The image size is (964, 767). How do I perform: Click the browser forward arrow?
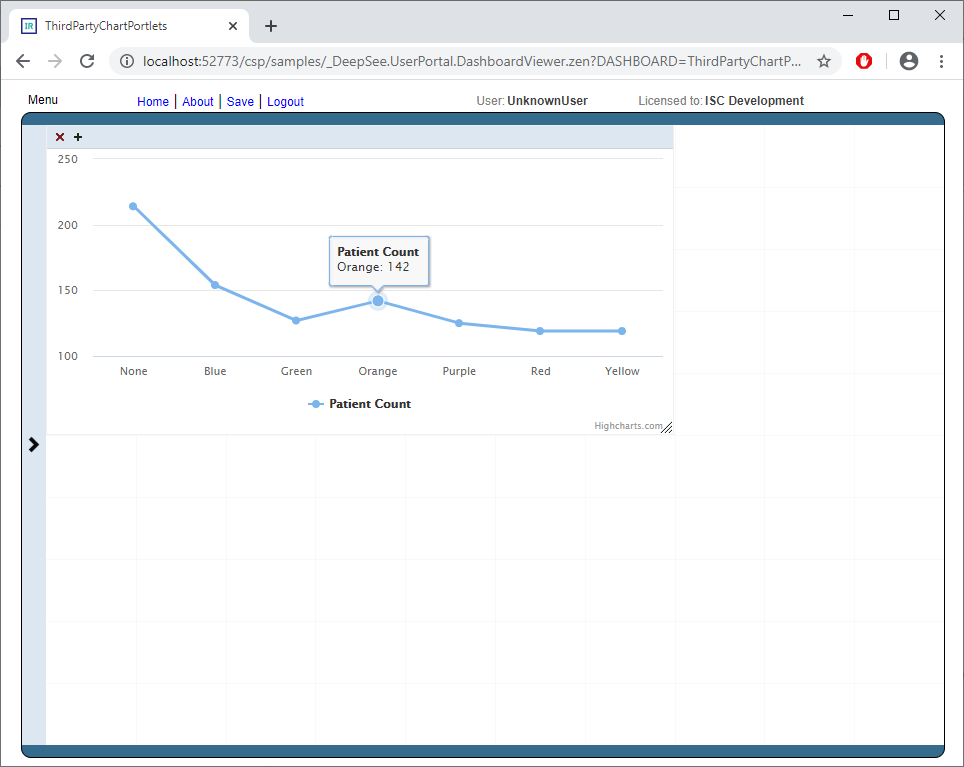pyautogui.click(x=55, y=61)
